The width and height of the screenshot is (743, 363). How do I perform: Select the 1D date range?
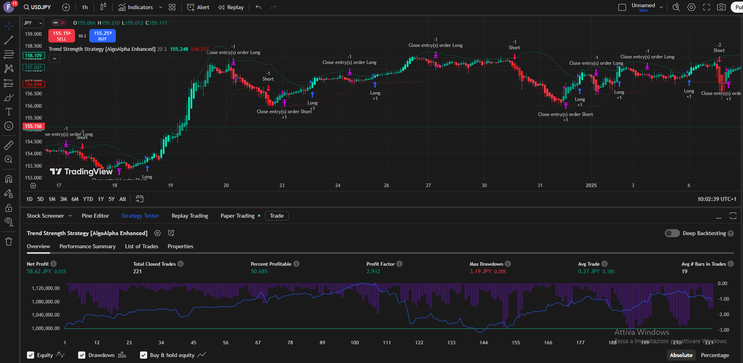29,199
